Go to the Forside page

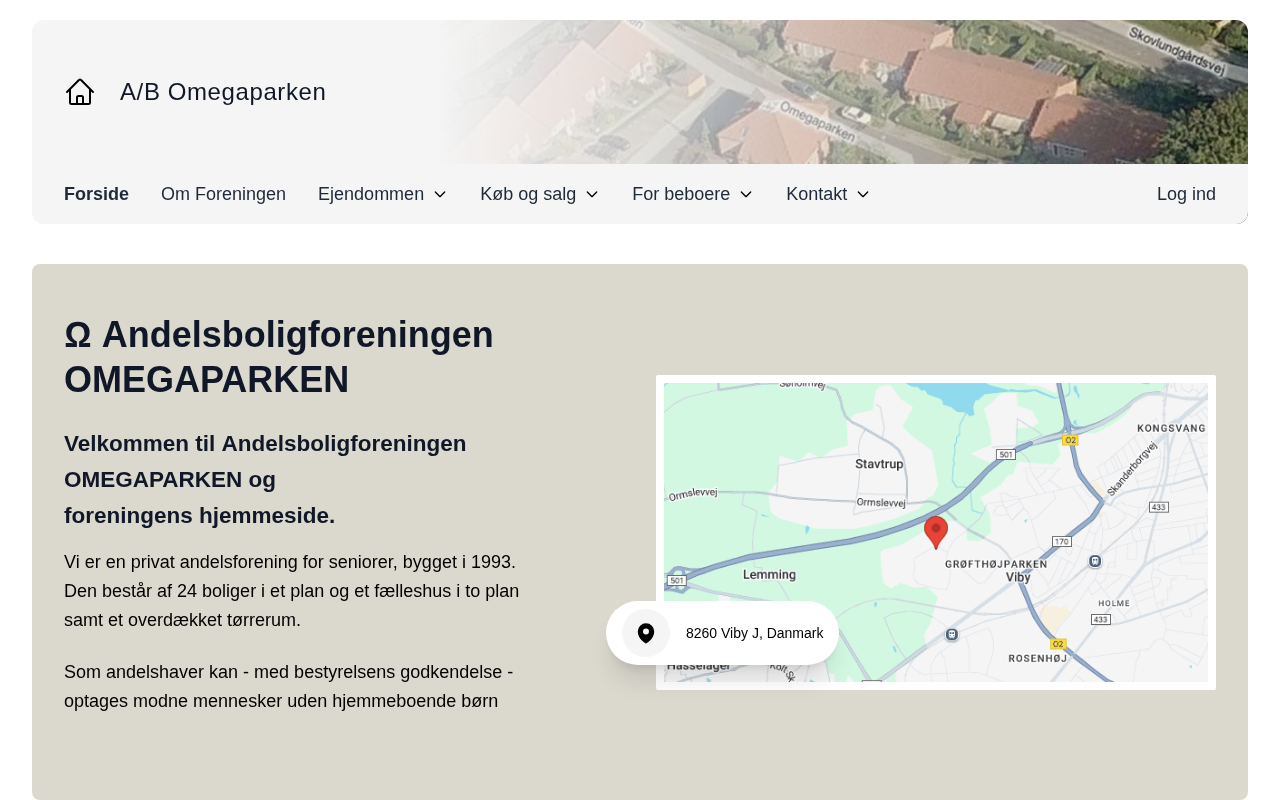96,194
